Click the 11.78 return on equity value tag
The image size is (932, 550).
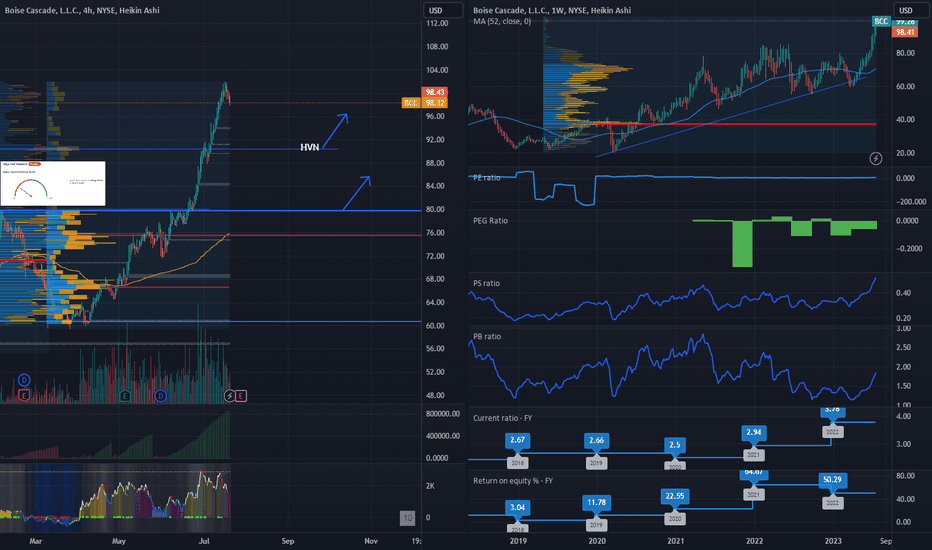[596, 502]
